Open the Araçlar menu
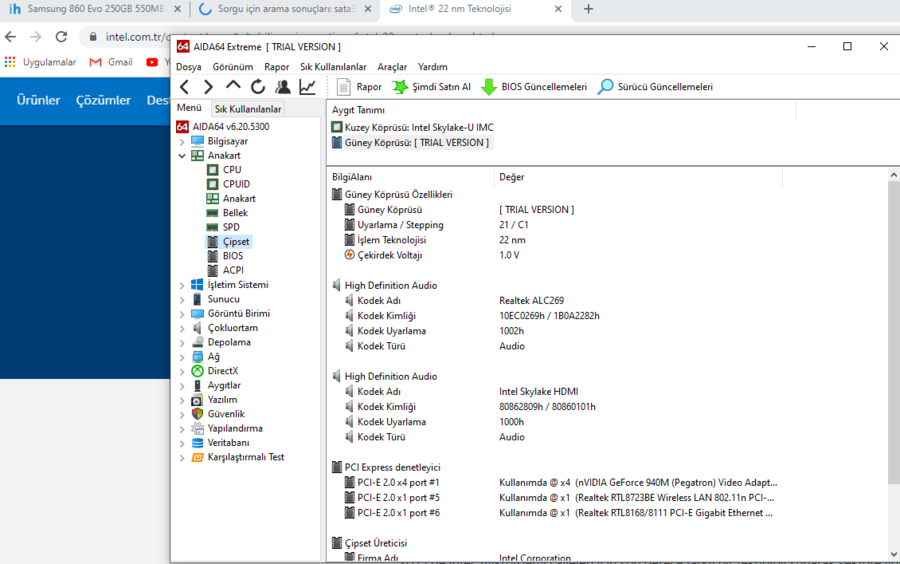The height and width of the screenshot is (564, 900). click(392, 67)
